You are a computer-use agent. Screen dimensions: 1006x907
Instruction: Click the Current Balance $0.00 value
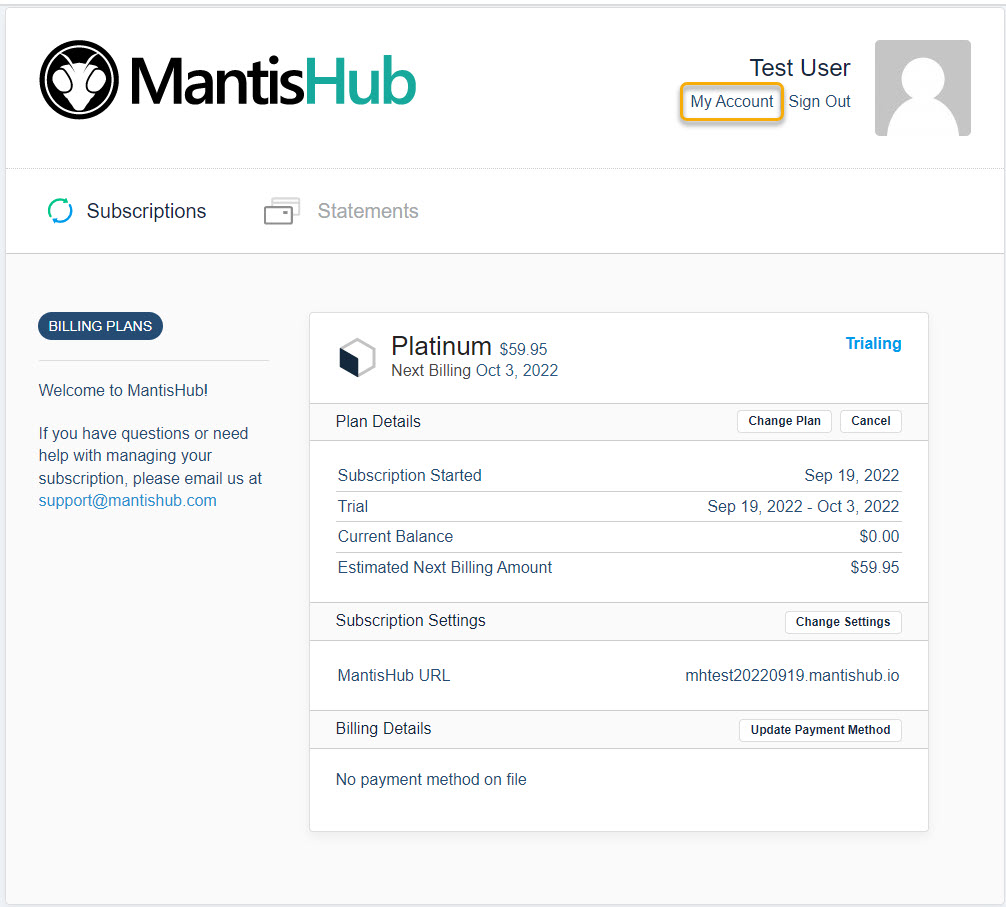coord(879,536)
